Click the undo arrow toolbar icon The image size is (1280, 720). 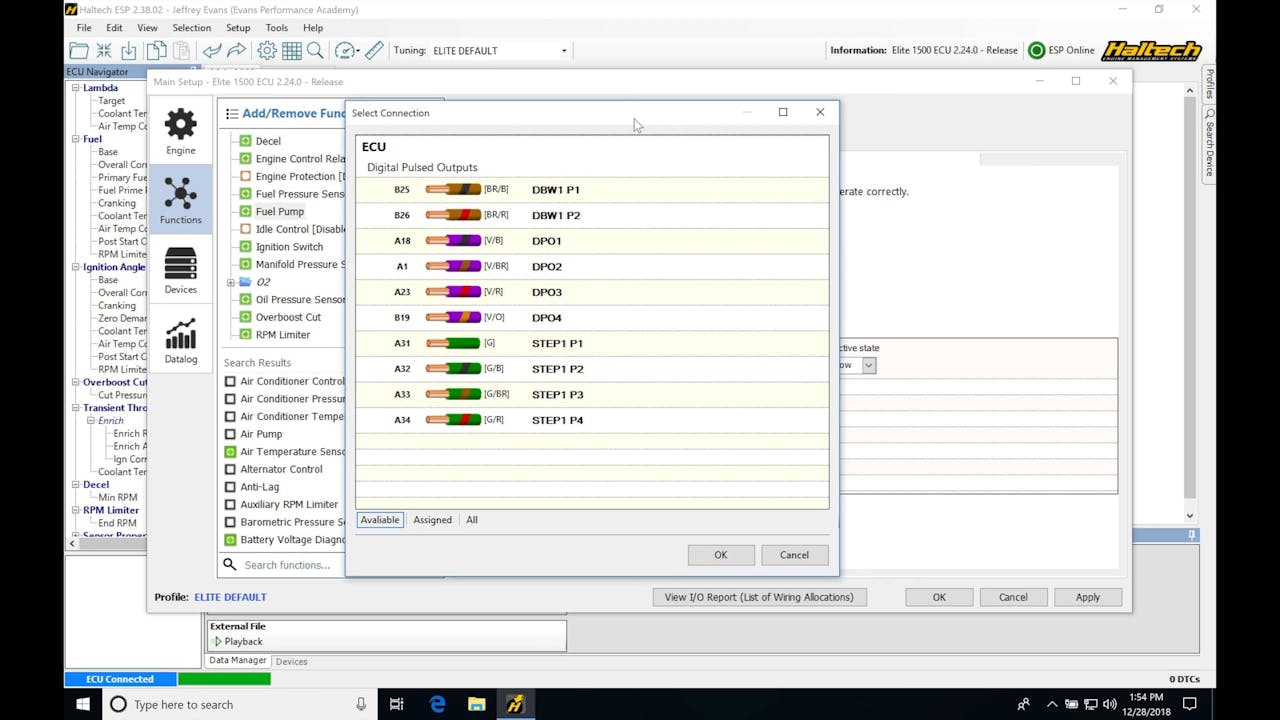tap(212, 51)
